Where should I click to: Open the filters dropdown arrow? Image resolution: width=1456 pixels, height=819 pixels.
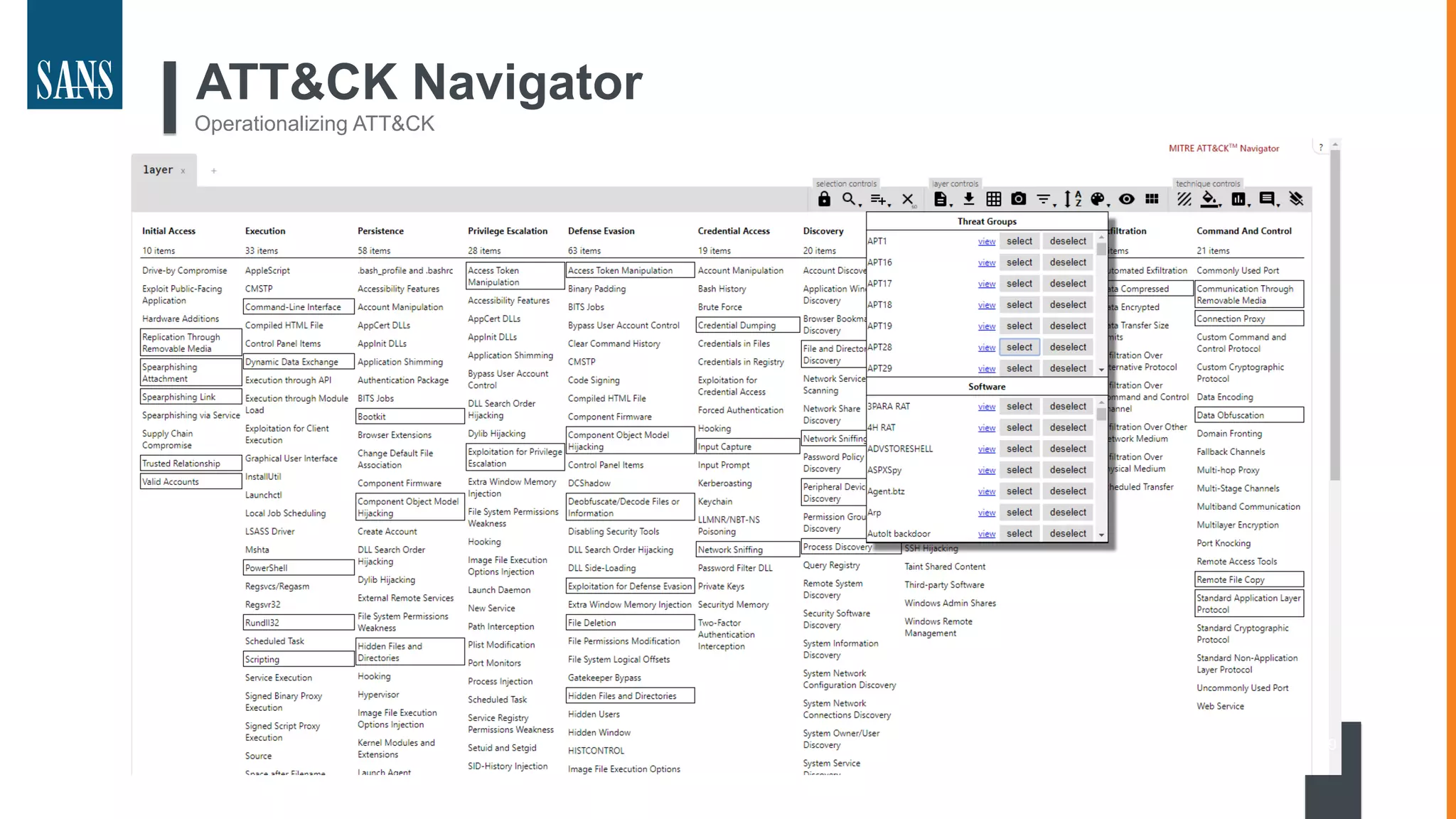click(1054, 205)
